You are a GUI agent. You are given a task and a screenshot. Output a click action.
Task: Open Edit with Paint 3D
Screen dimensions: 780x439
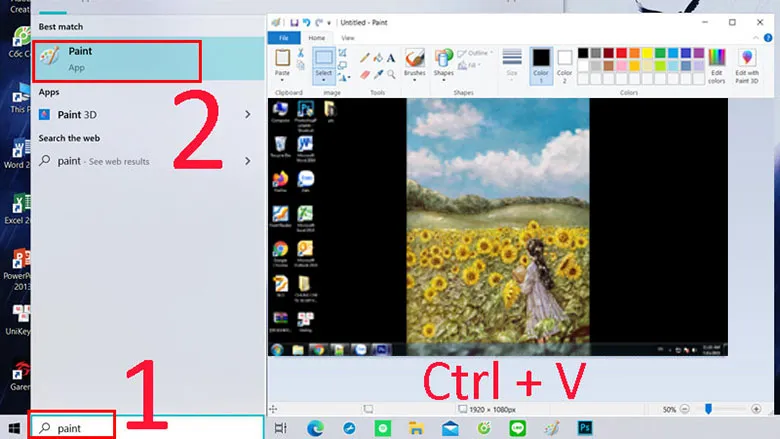coord(747,64)
